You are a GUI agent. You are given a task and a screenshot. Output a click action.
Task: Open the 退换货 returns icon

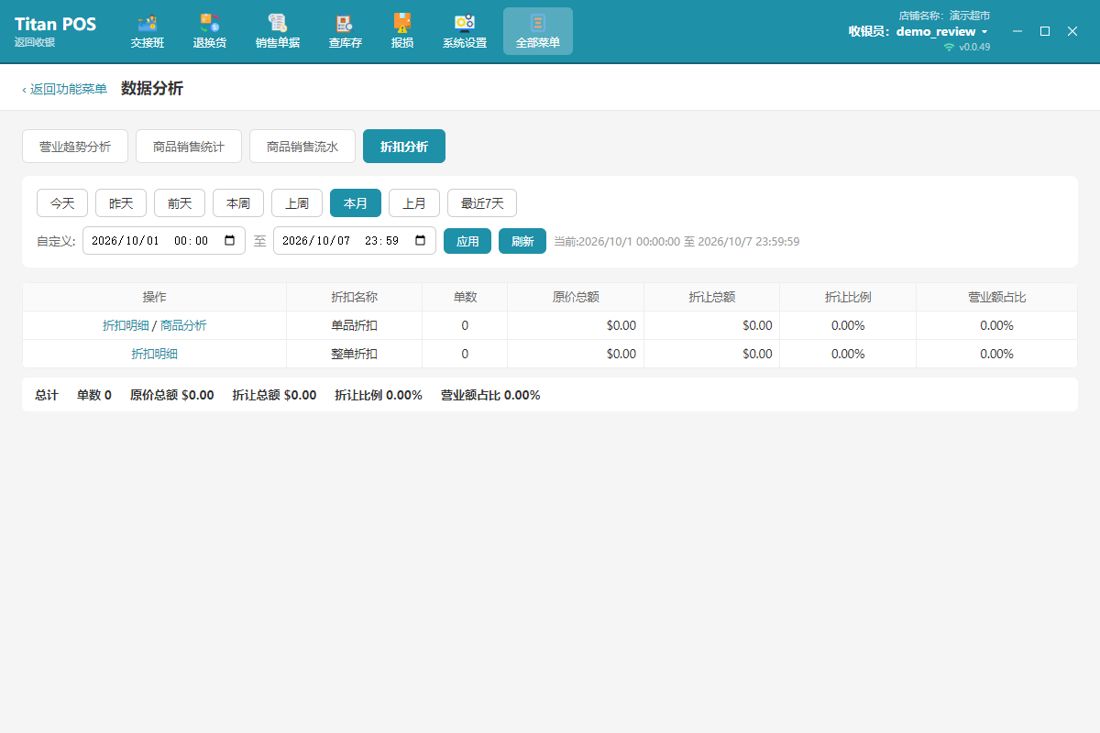pos(210,32)
